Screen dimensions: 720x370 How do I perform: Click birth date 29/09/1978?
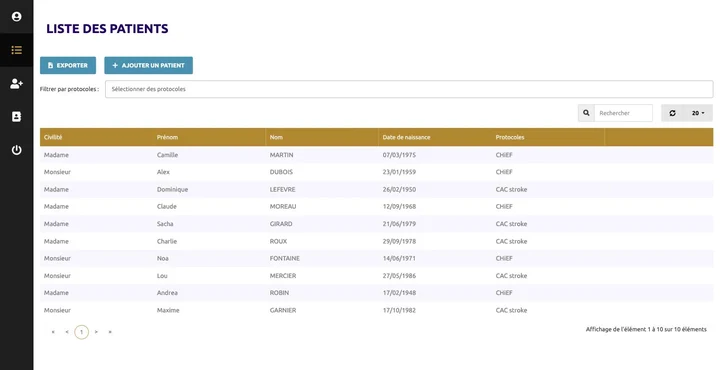[399, 241]
